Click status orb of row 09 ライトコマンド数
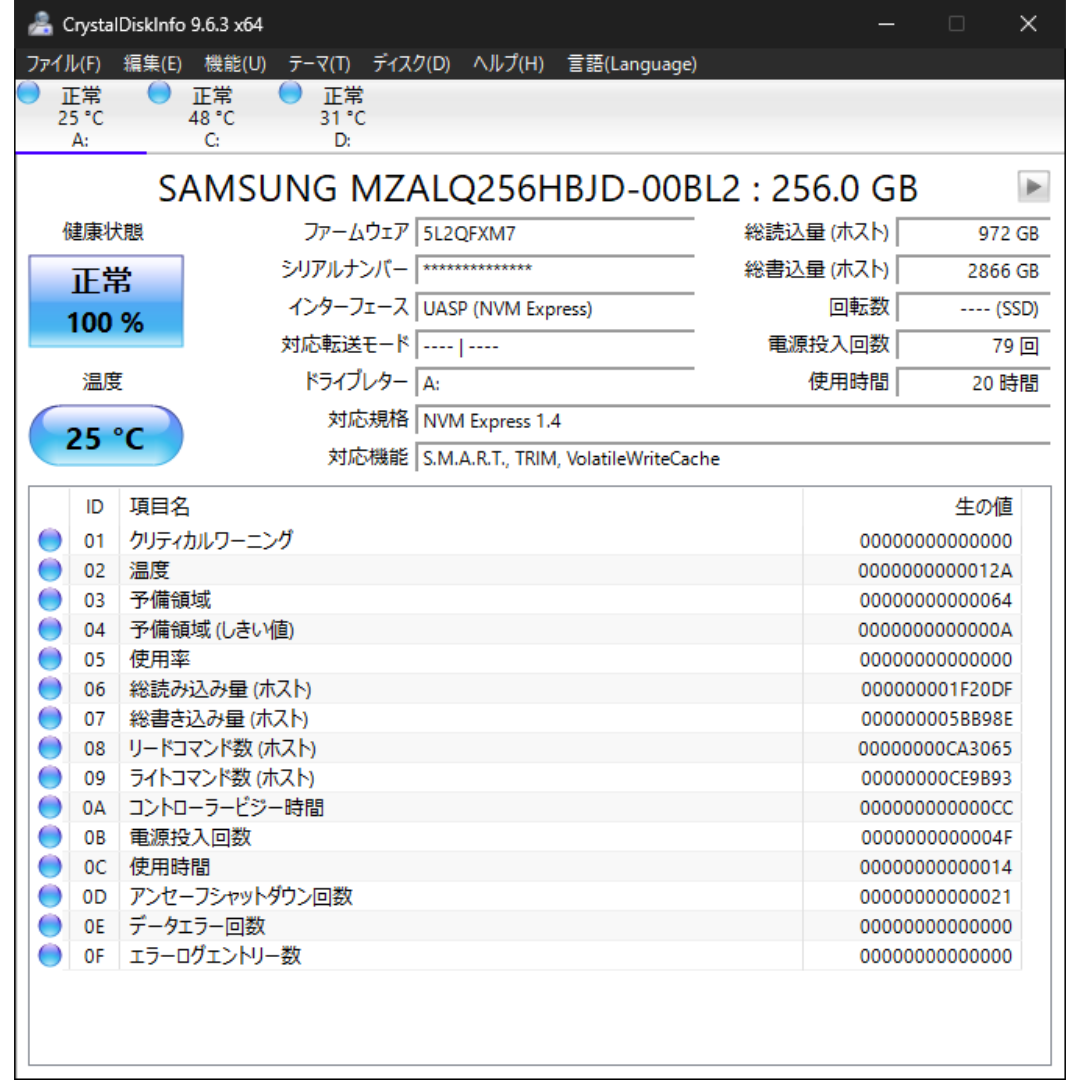Viewport: 1080px width, 1080px height. point(50,777)
